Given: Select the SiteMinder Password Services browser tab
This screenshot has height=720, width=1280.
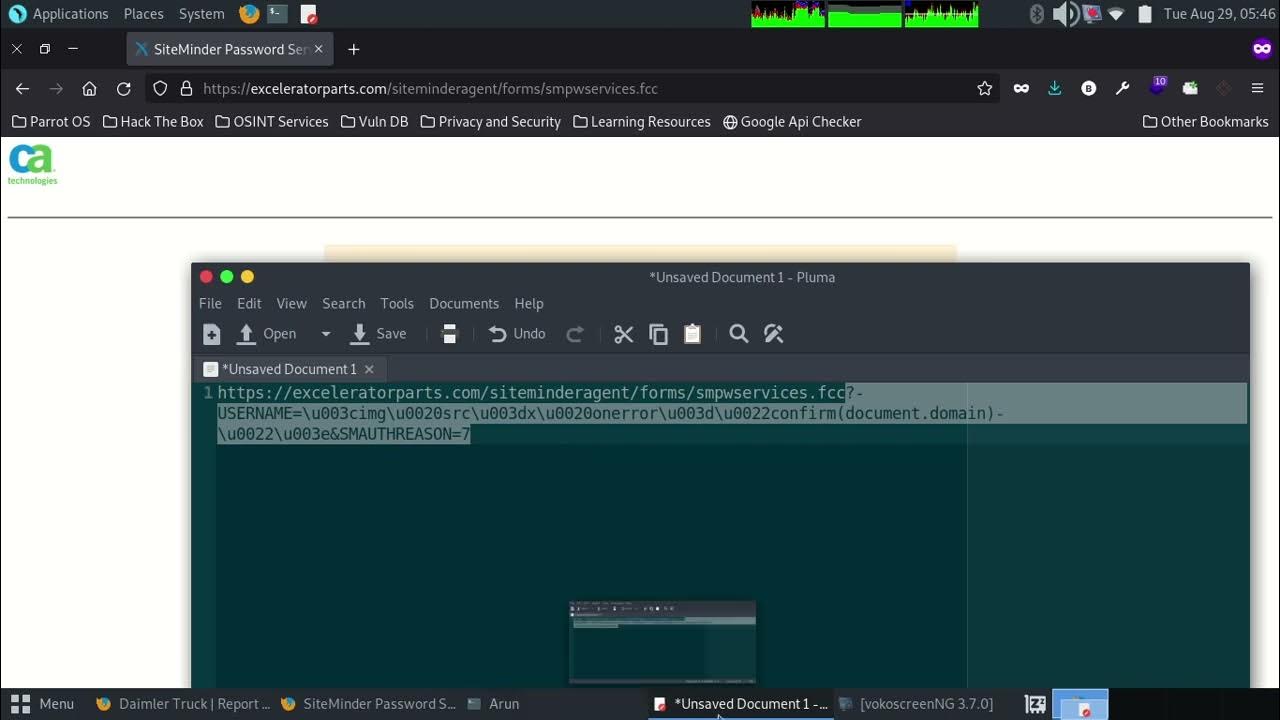Looking at the screenshot, I should pyautogui.click(x=230, y=49).
